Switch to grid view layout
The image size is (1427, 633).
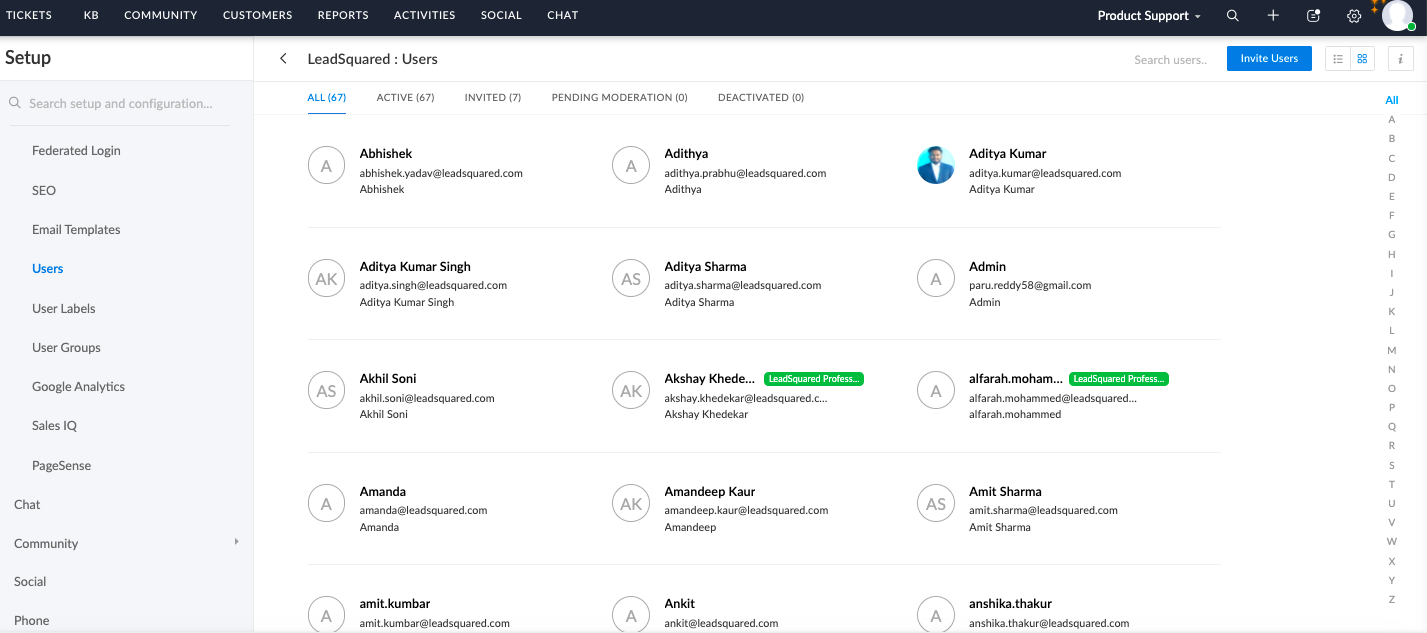click(x=1362, y=59)
